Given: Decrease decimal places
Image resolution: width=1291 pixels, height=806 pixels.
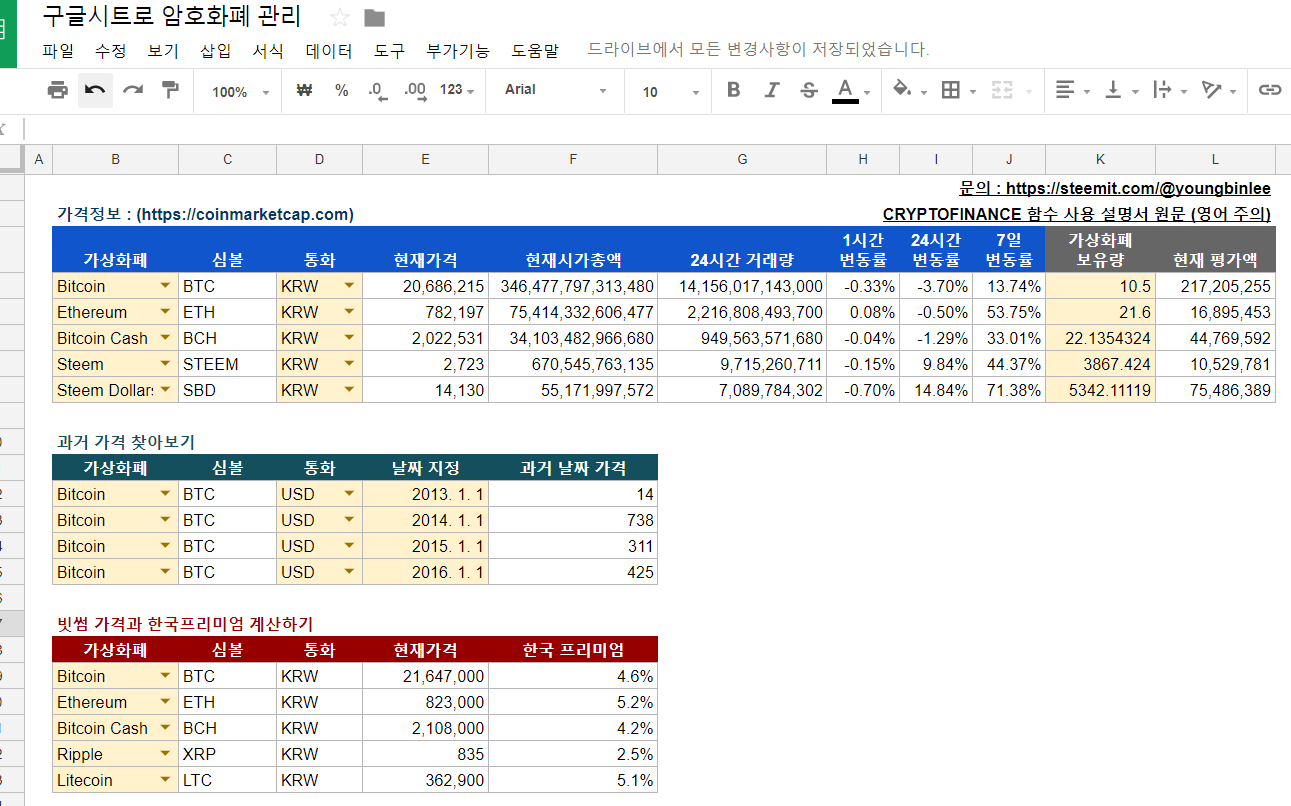Looking at the screenshot, I should coord(377,91).
